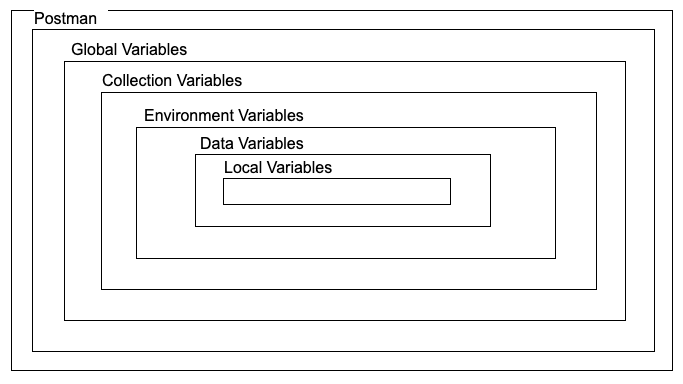Screen dimensions: 683x384
Task: Click Variables word beside Local
Action: pyautogui.click(x=299, y=167)
